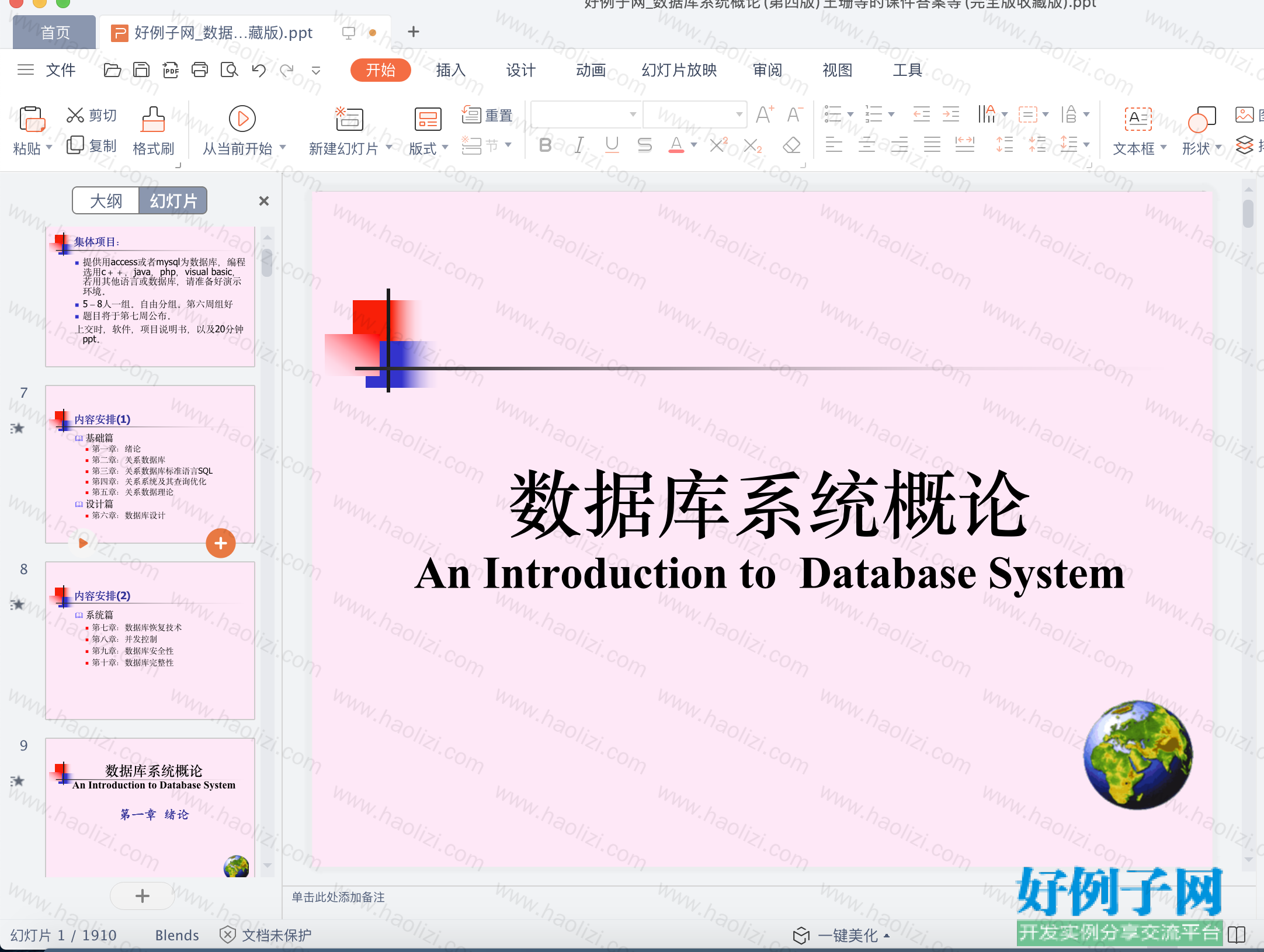Apply the red font color A

tap(676, 145)
